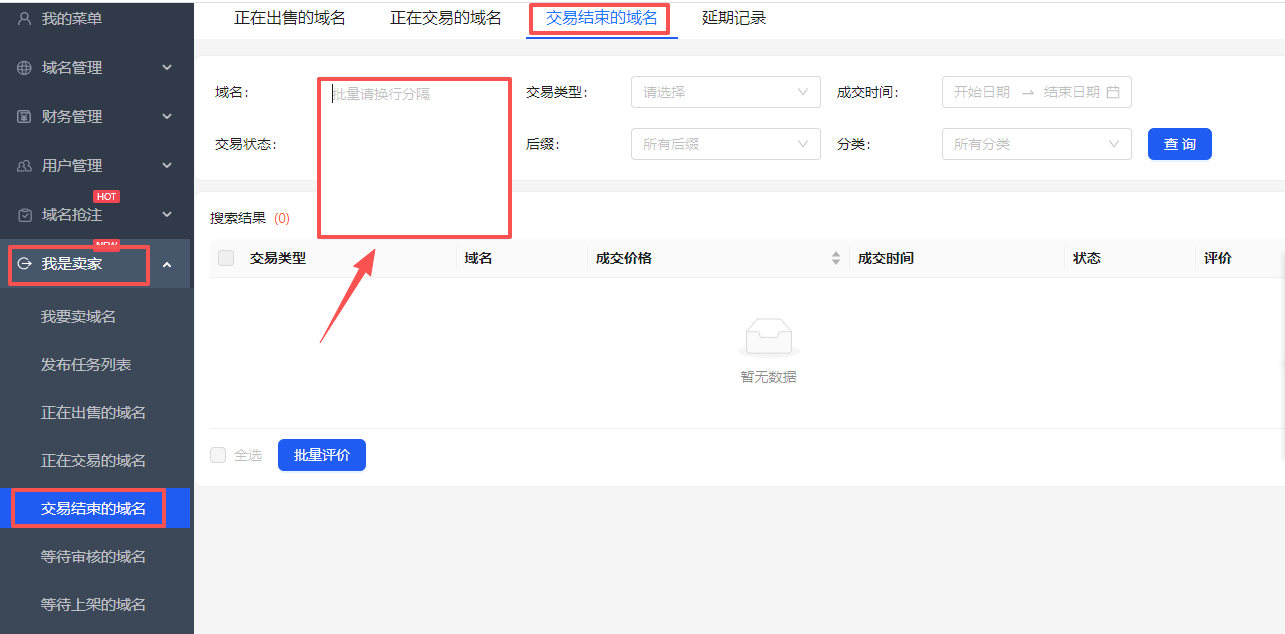Click the clipboard icon beside 域名抢注

pos(25,215)
